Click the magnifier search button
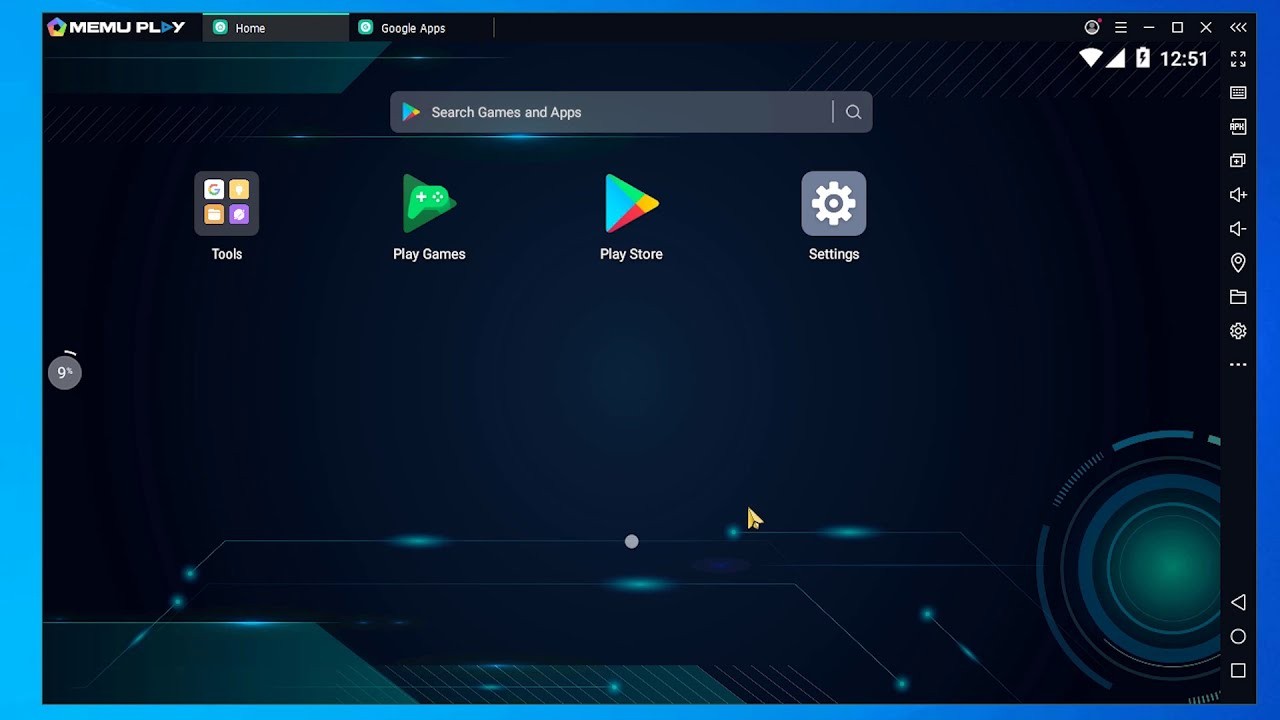Screen dimensions: 1280x720 pyautogui.click(x=853, y=112)
